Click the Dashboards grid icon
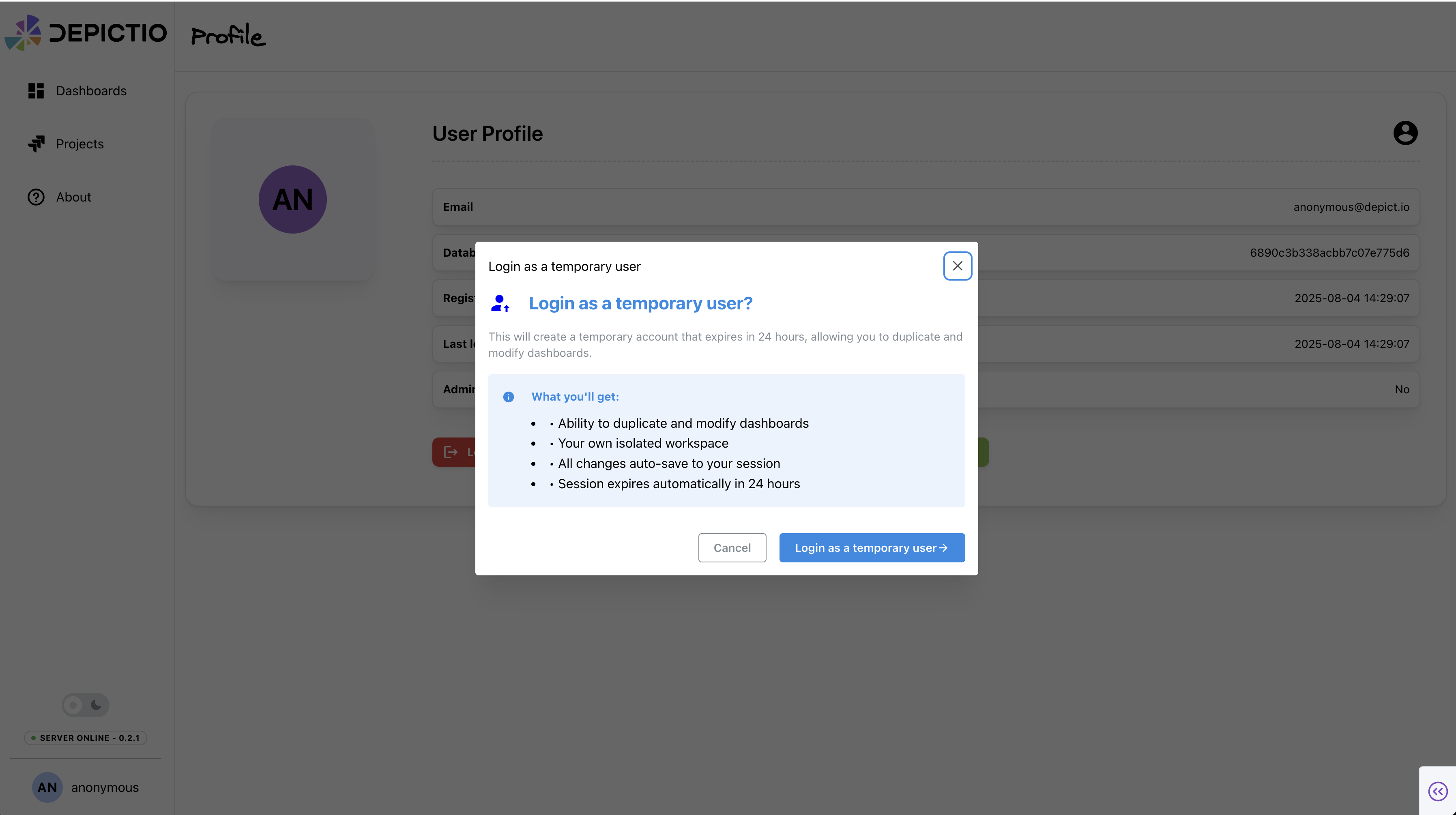Viewport: 1456px width, 815px height. pyautogui.click(x=36, y=91)
